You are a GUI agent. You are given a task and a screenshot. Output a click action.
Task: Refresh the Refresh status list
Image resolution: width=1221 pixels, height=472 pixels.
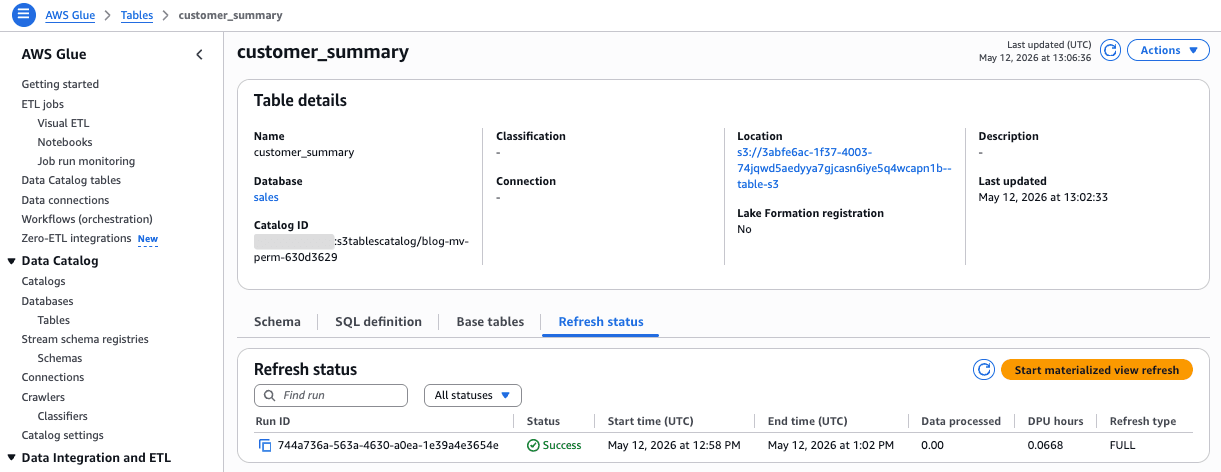point(984,370)
